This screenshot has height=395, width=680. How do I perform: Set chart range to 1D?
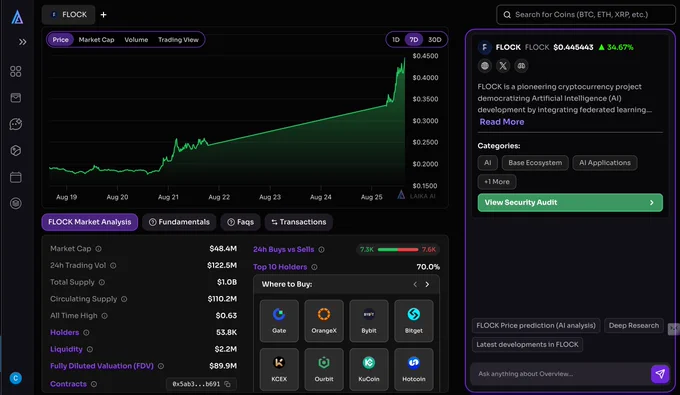tap(396, 40)
